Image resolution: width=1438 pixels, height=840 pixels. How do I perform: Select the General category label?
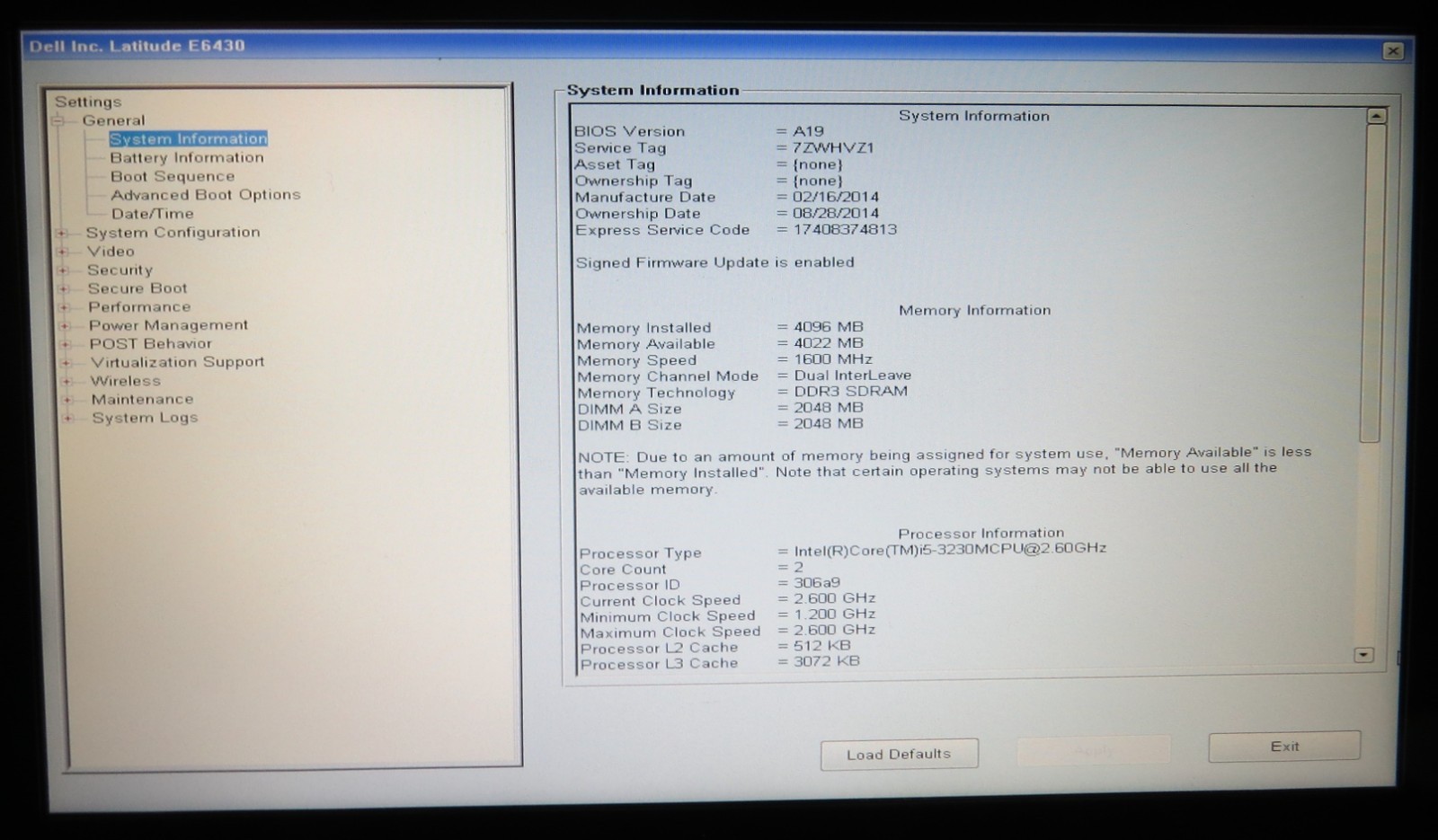click(113, 120)
